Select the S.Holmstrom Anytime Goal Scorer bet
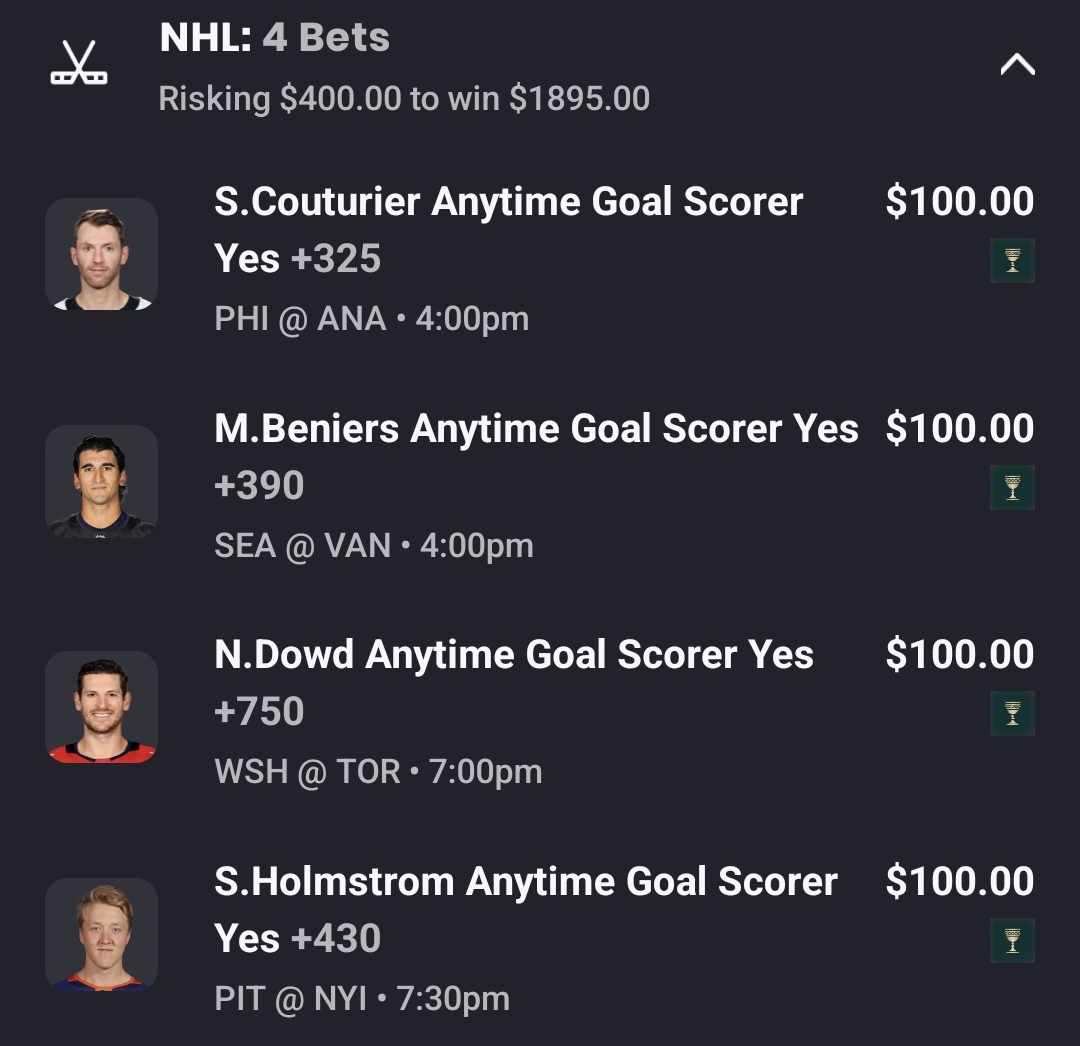 (525, 909)
